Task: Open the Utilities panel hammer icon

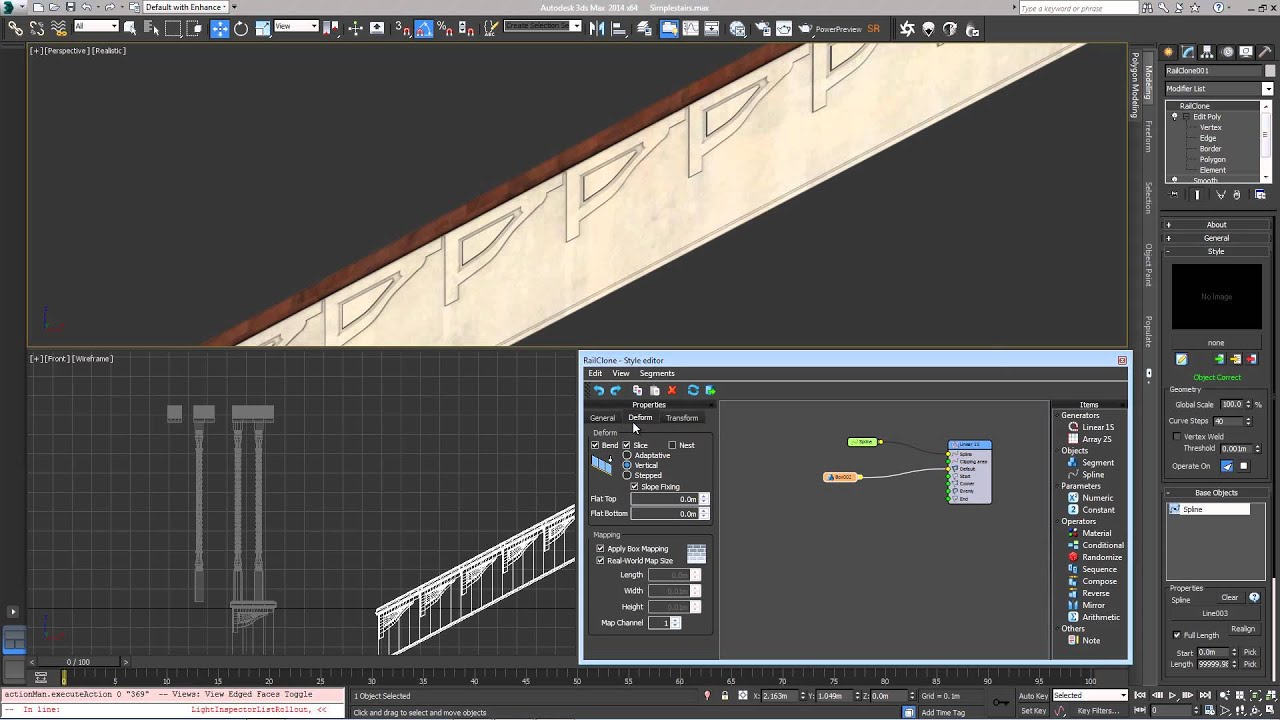Action: pyautogui.click(x=1265, y=52)
